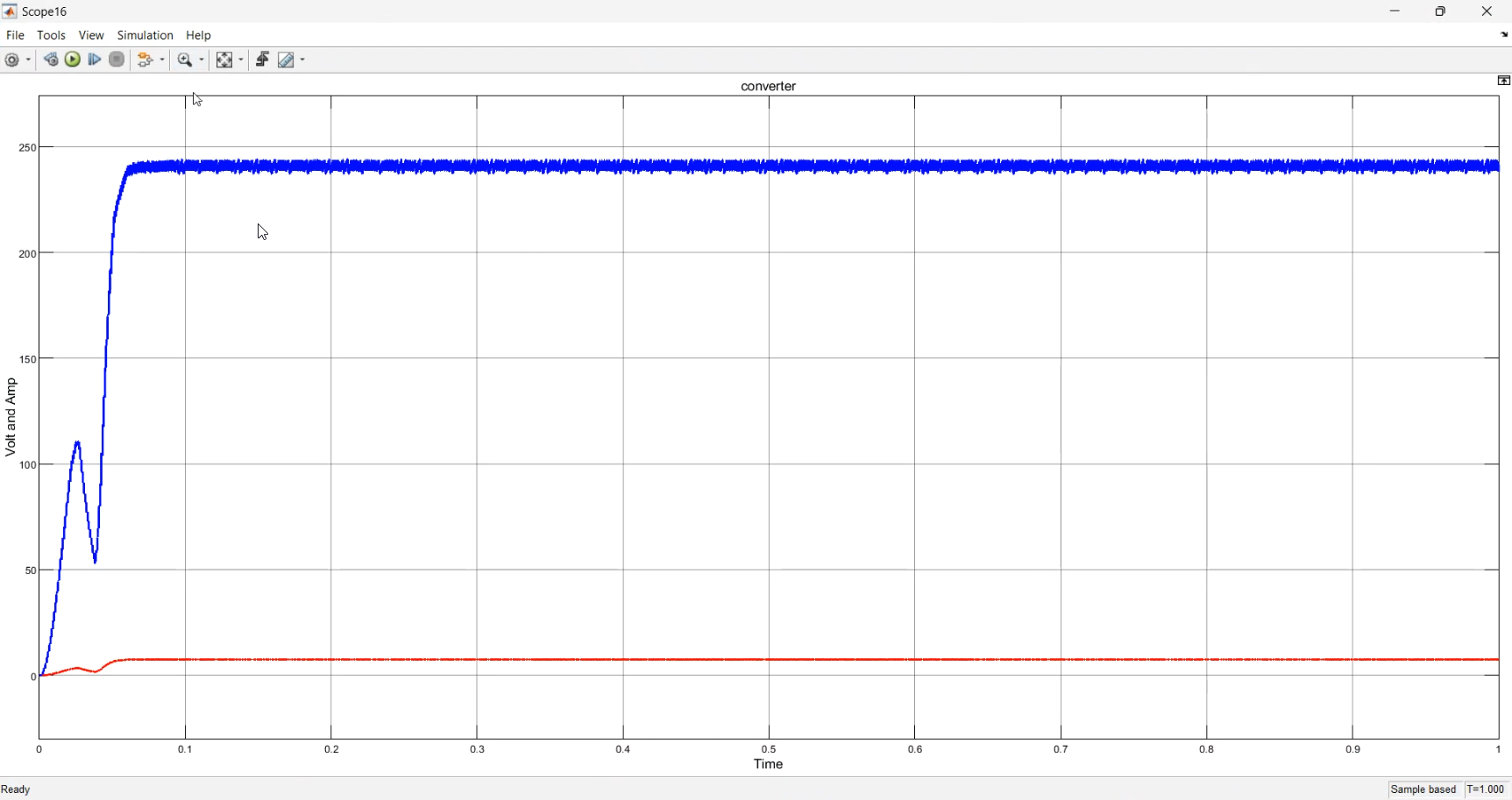Run the simulation with green play button
The height and width of the screenshot is (800, 1512).
[73, 60]
